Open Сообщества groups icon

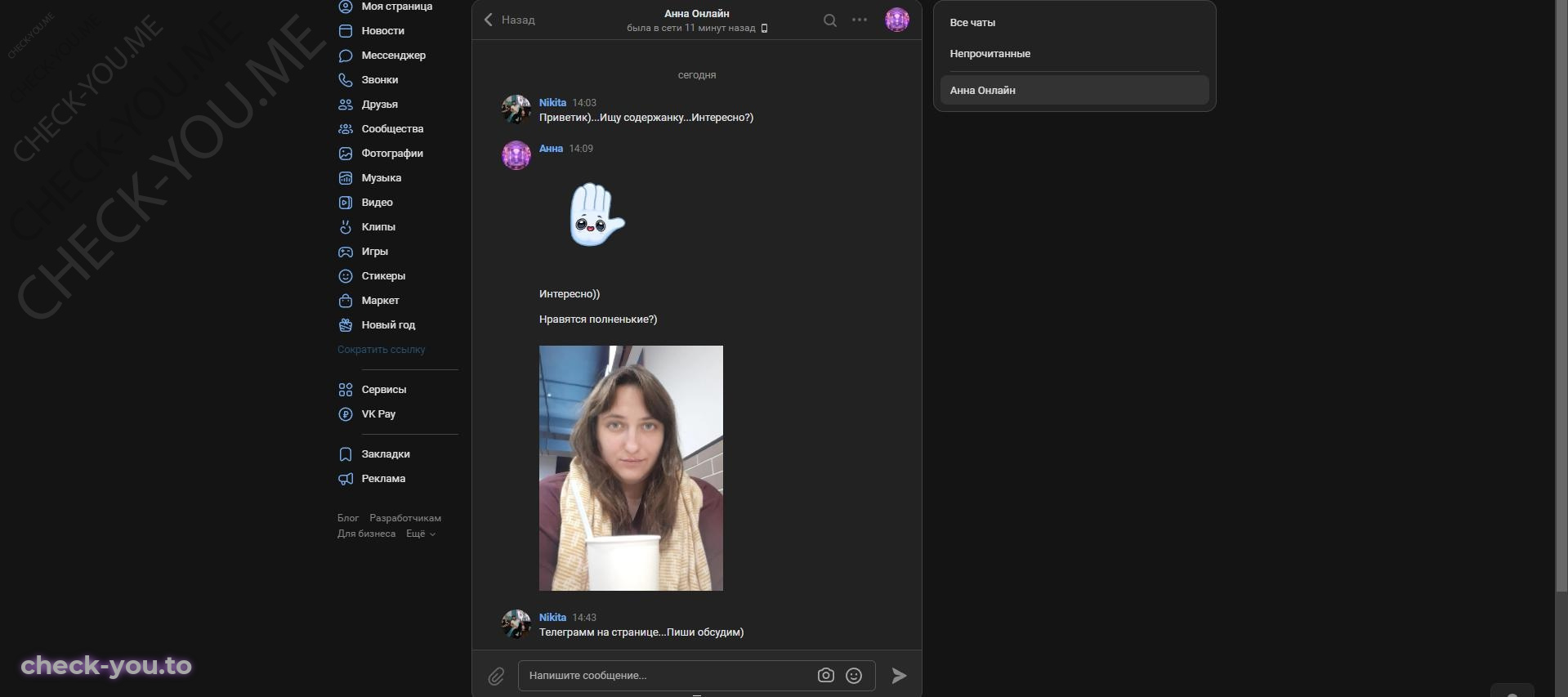tap(346, 129)
